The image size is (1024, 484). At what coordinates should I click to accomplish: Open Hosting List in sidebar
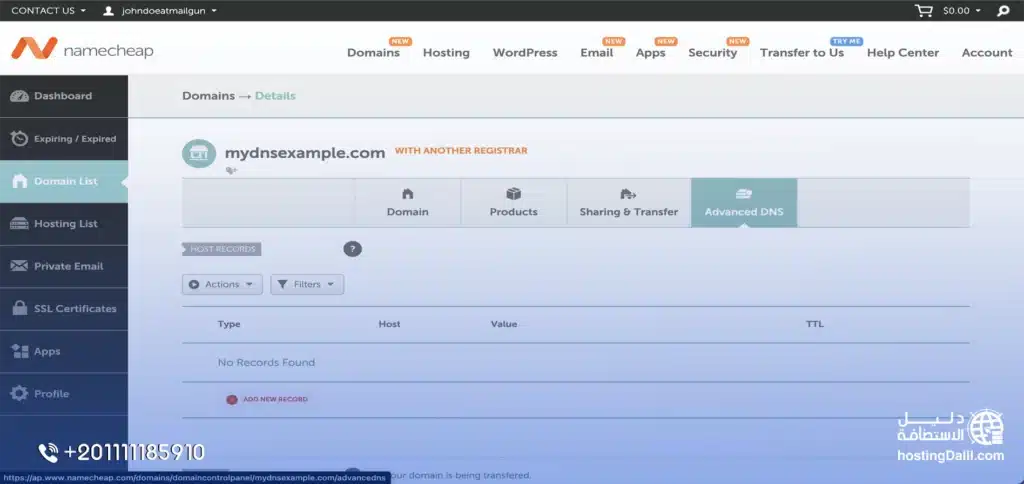(64, 223)
